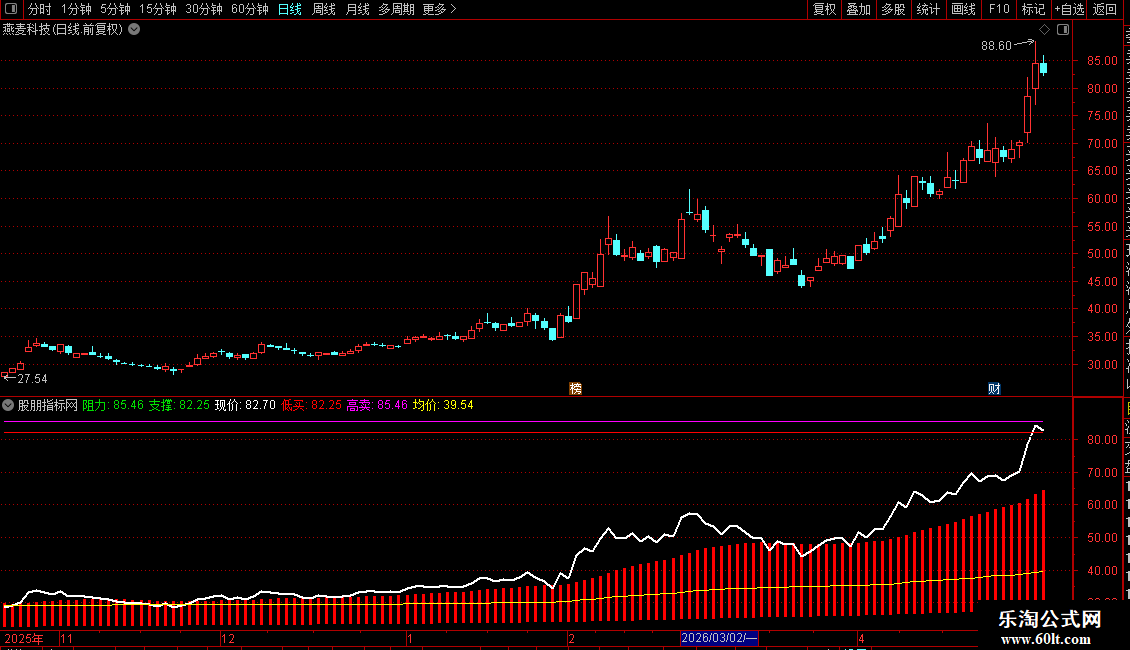Open the 股朋指标网 indicator dropdown
Image resolution: width=1130 pixels, height=650 pixels.
pyautogui.click(x=8, y=405)
